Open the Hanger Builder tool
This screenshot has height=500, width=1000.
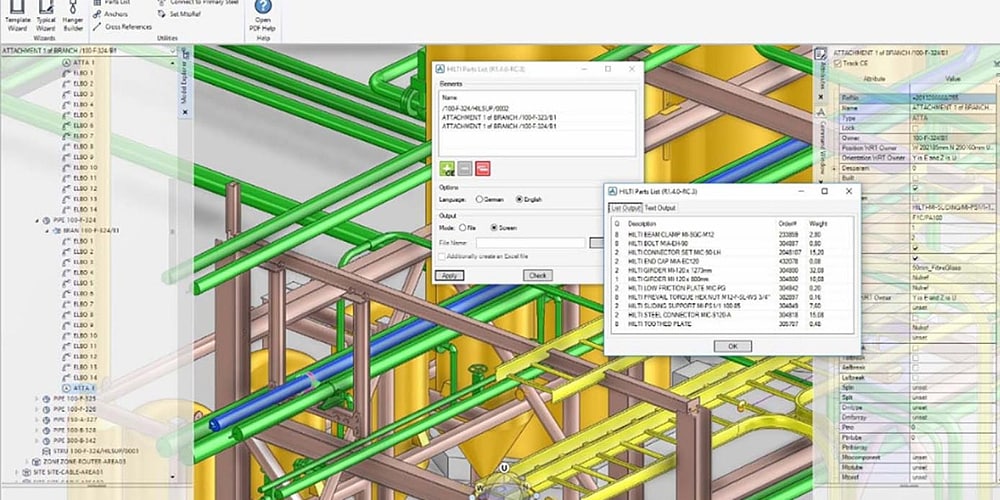coord(73,16)
